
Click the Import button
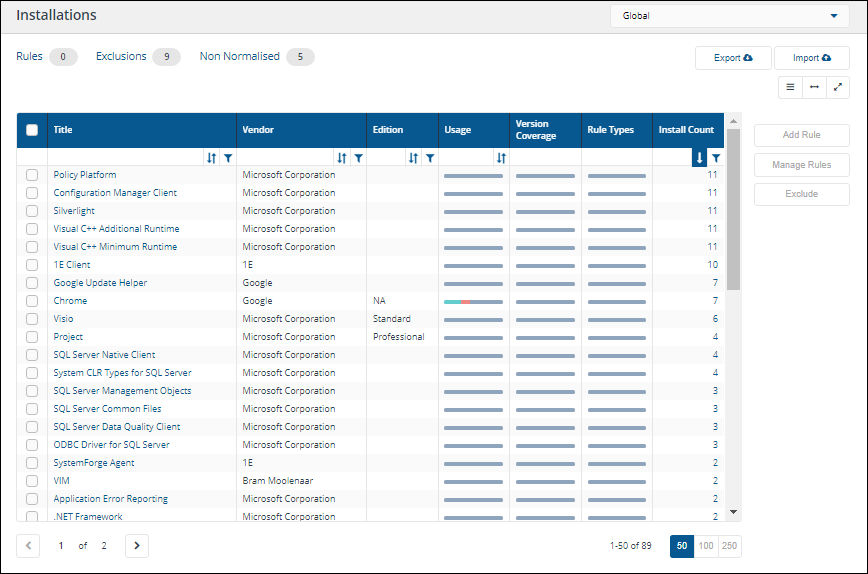point(811,58)
